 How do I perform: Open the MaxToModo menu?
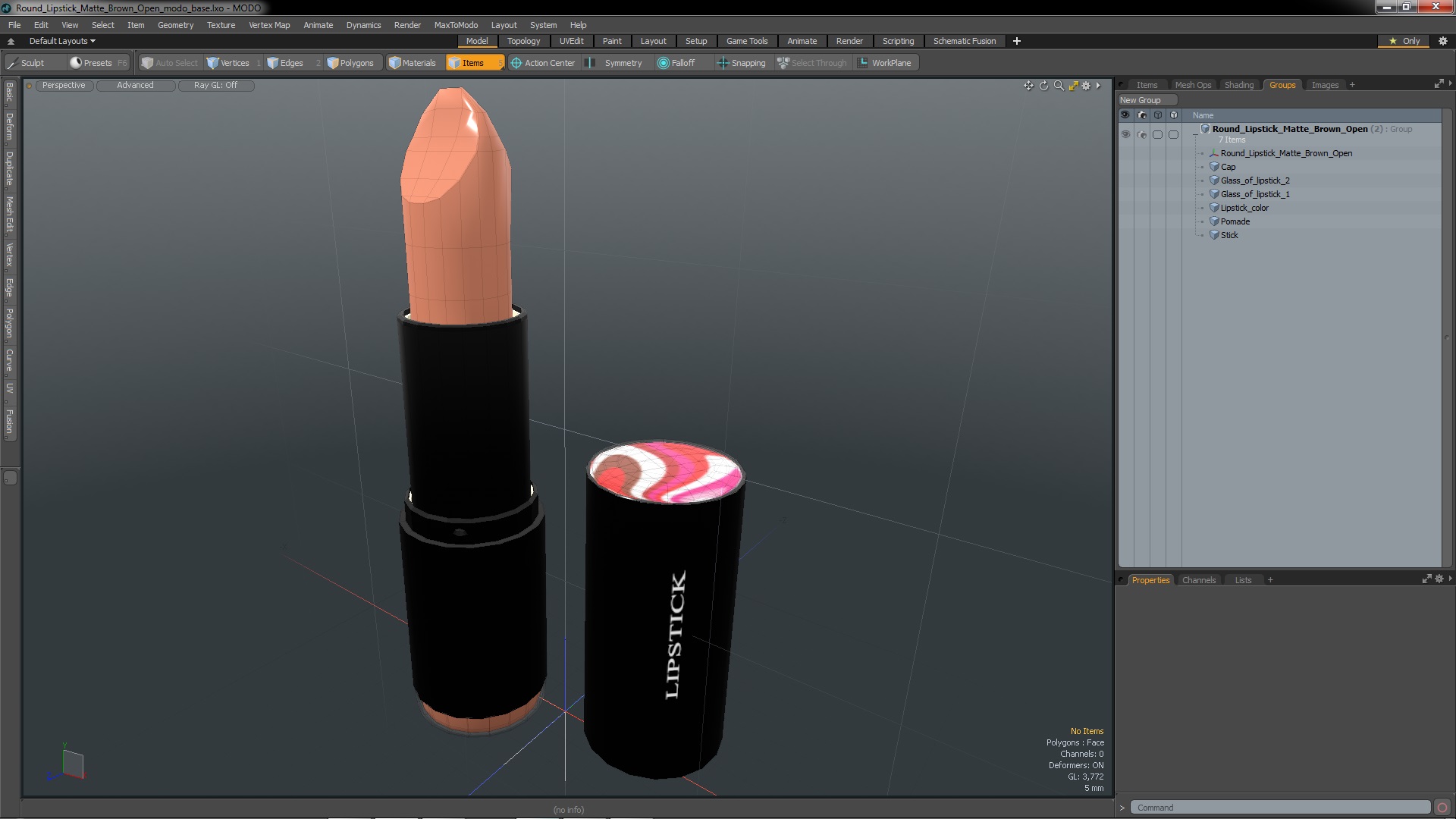pyautogui.click(x=456, y=25)
